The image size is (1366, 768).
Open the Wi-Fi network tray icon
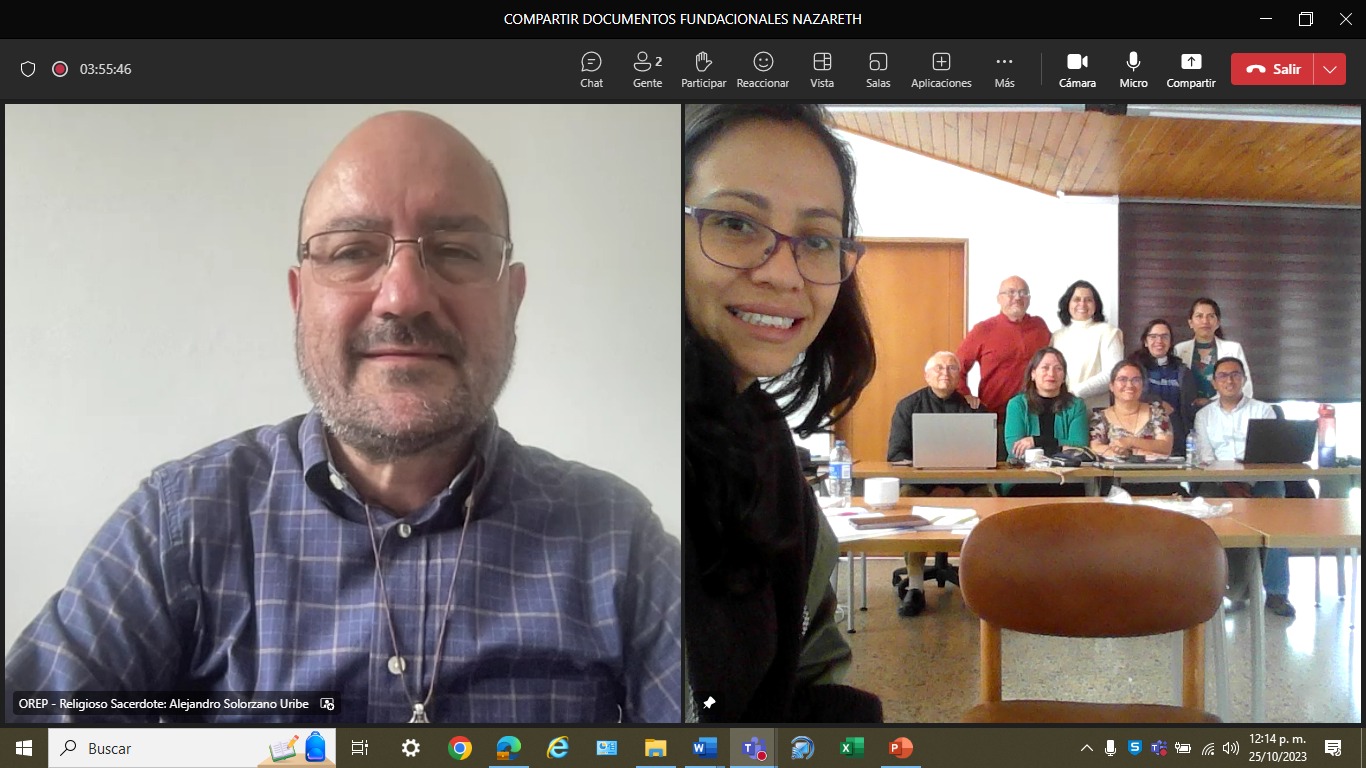tap(1208, 748)
